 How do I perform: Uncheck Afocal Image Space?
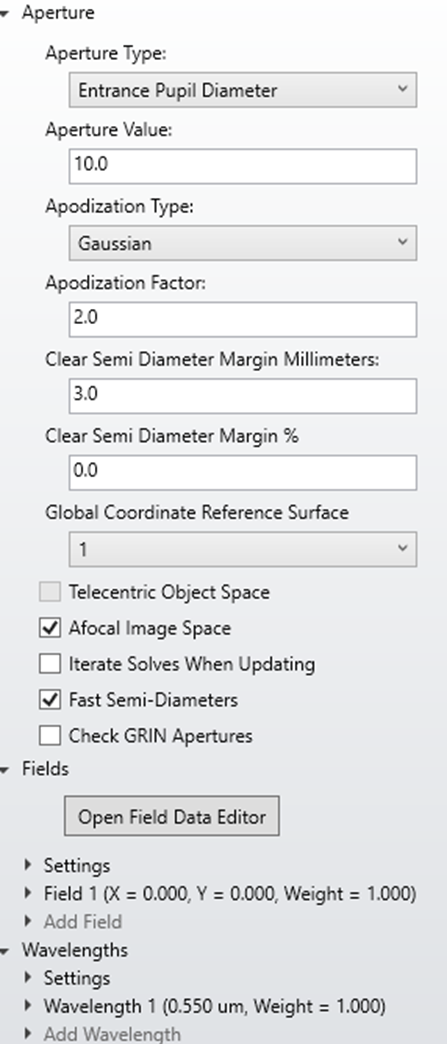[x=50, y=628]
